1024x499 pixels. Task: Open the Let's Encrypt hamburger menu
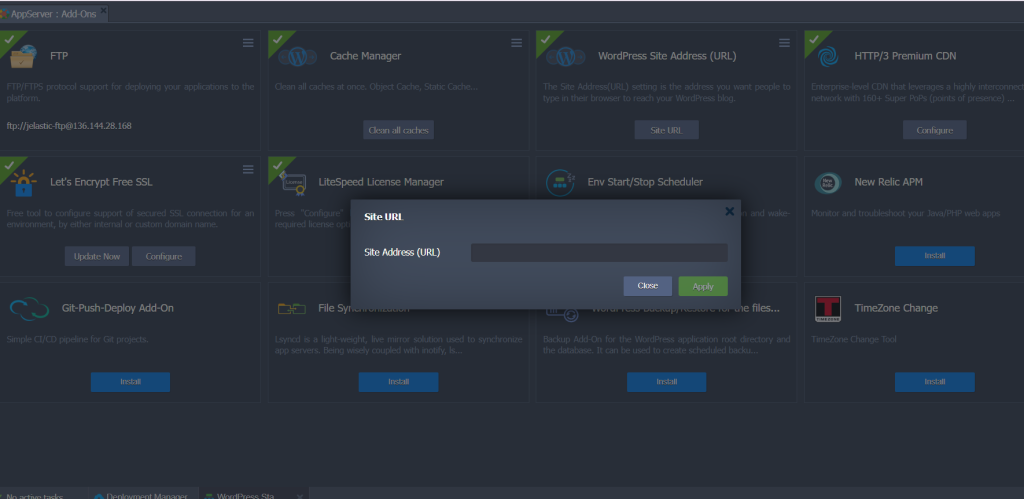pos(248,169)
